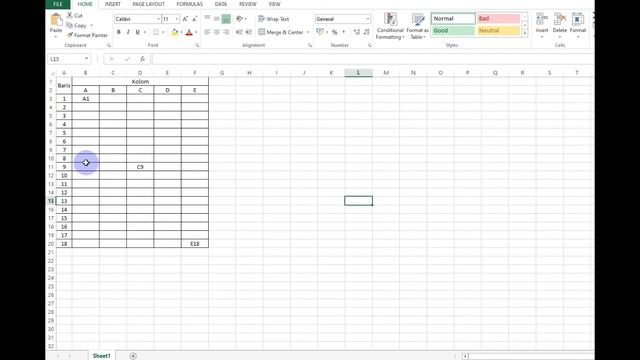
Task: Expand the Name Box dropdown
Action: pos(86,59)
